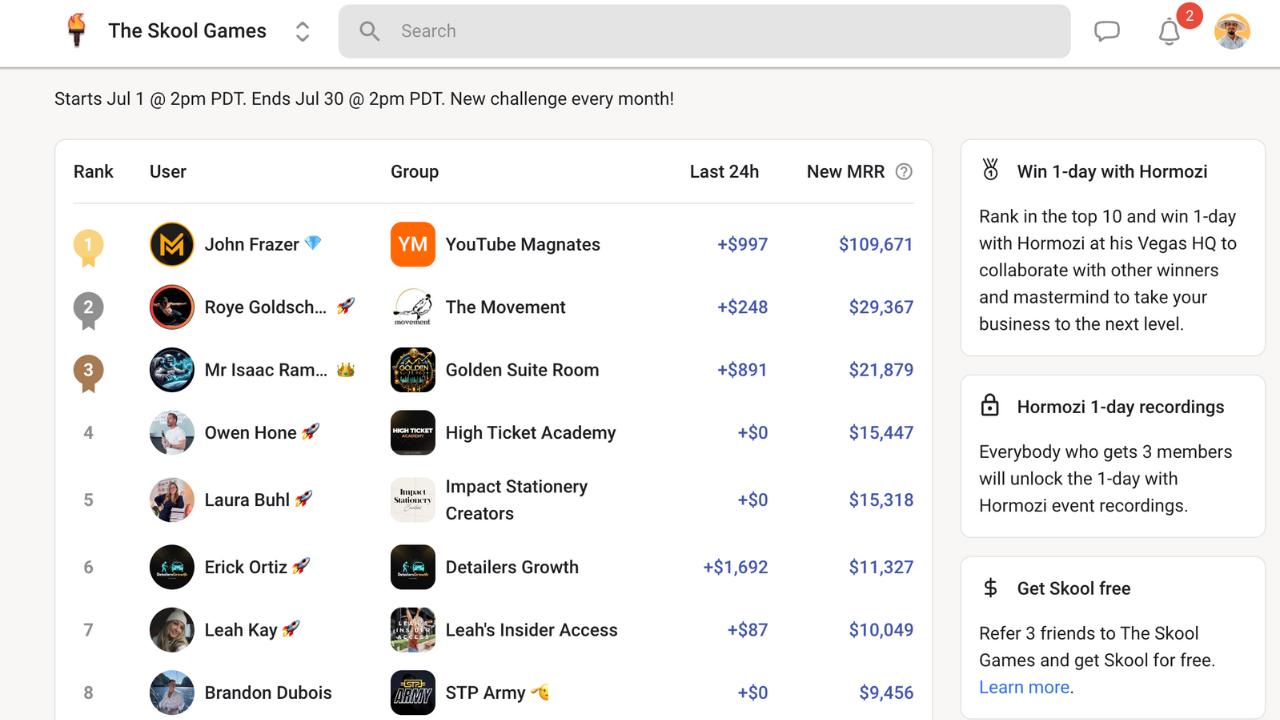Image resolution: width=1280 pixels, height=720 pixels.
Task: Click Leah Kay's avatar
Action: click(x=172, y=630)
